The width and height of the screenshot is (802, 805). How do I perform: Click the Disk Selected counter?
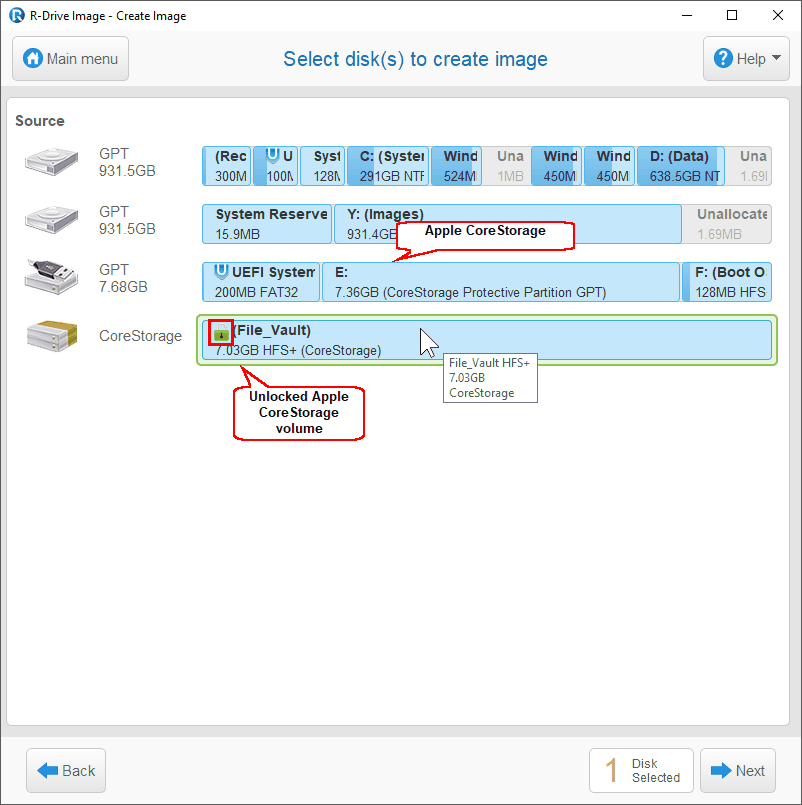641,770
